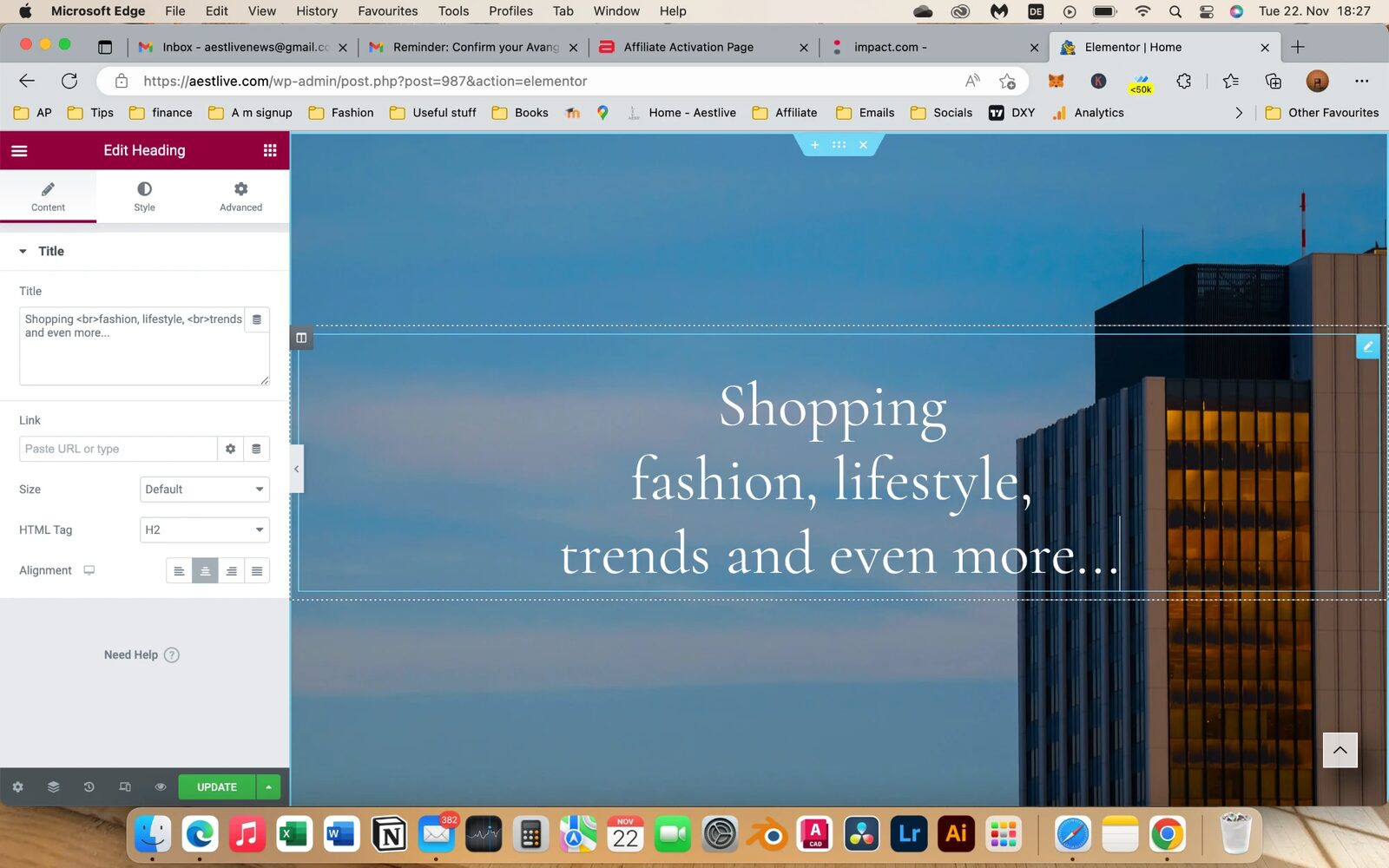Screen dimensions: 1389x868
Task: Set heading alignment to justified
Action: tap(257, 571)
